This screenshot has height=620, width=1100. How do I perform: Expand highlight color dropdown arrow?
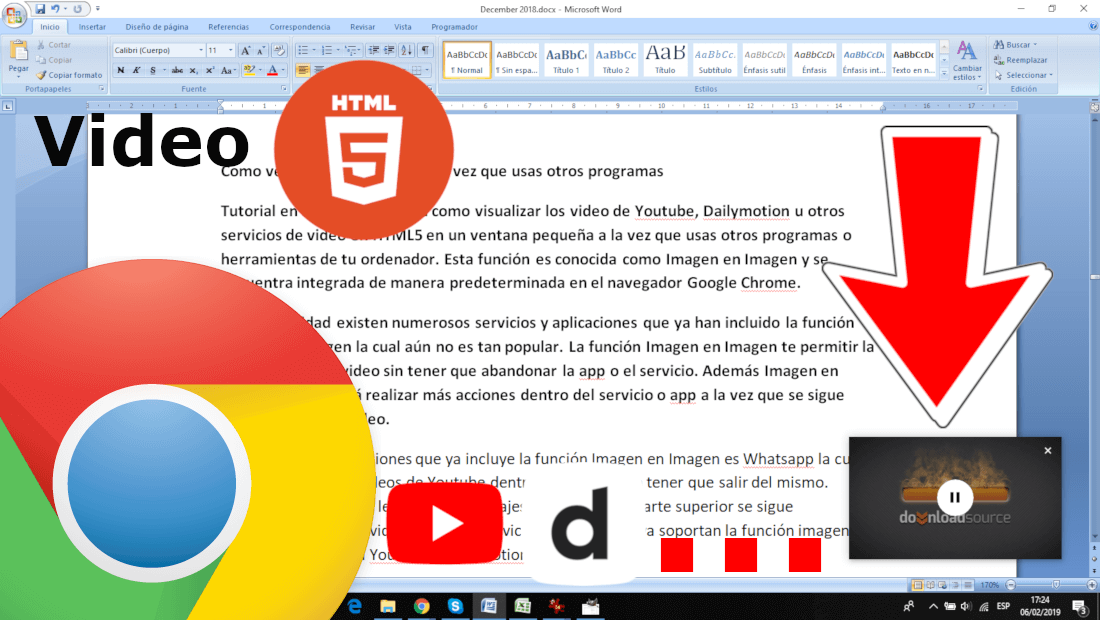[260, 70]
